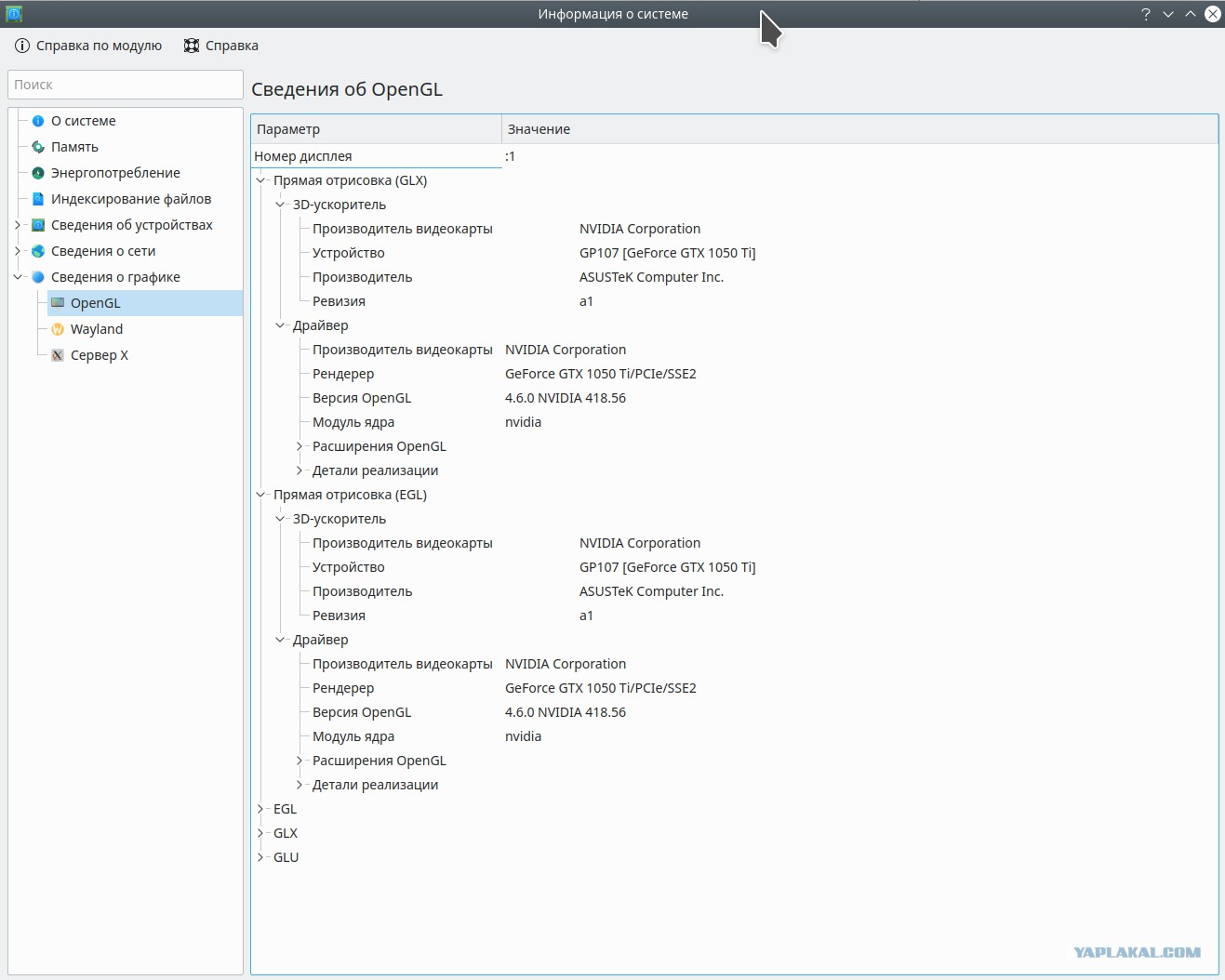Screen dimensions: 1225x980
Task: Select 'Энергопотребление' in sidebar
Action: (x=115, y=173)
